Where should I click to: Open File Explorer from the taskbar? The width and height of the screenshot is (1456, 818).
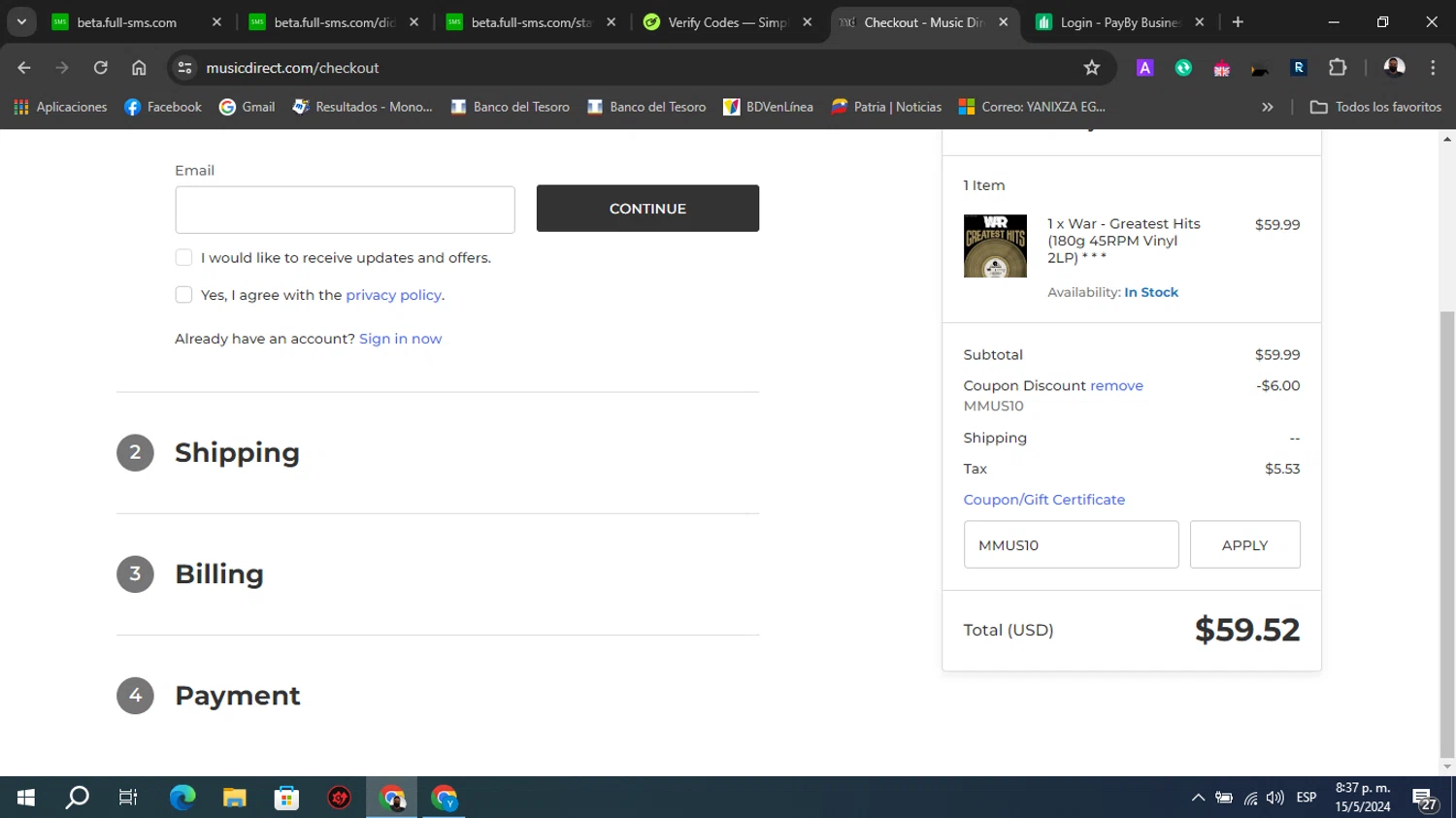pyautogui.click(x=235, y=798)
